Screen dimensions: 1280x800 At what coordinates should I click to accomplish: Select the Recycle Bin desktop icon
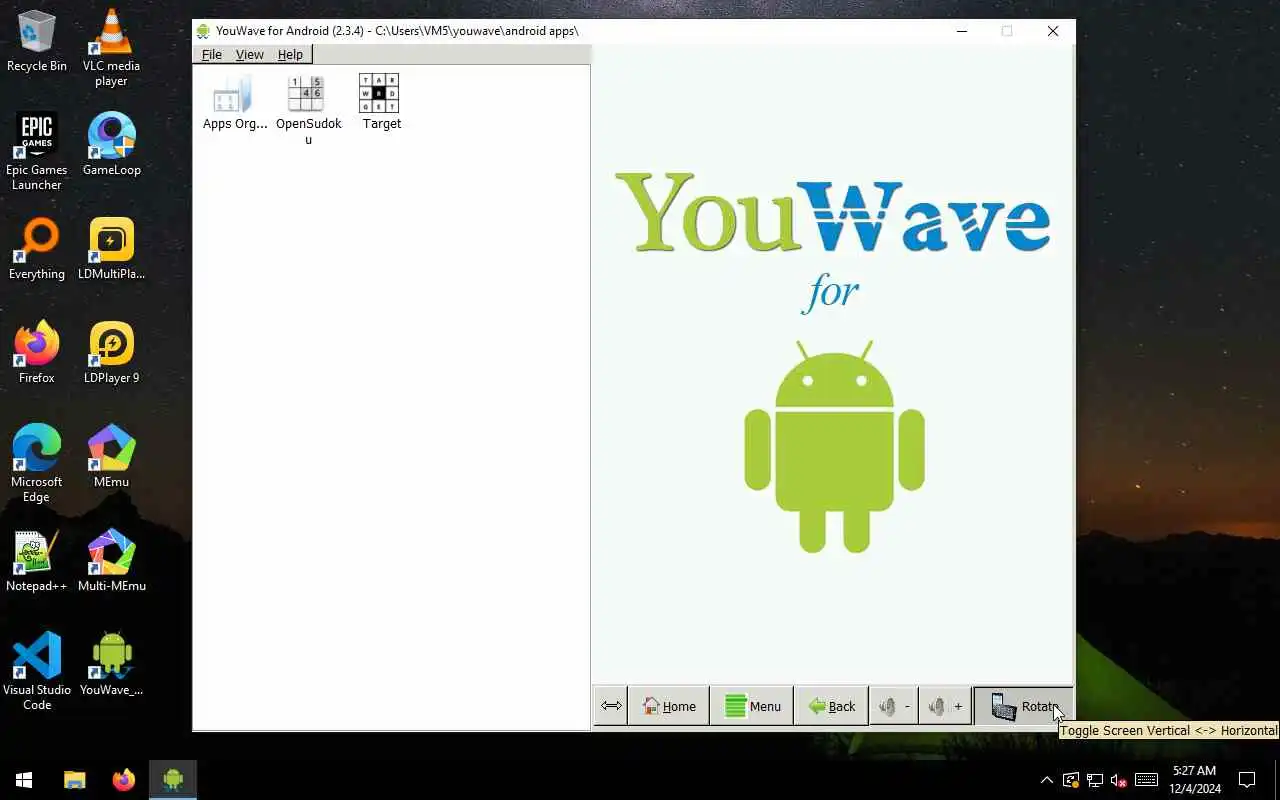point(37,41)
